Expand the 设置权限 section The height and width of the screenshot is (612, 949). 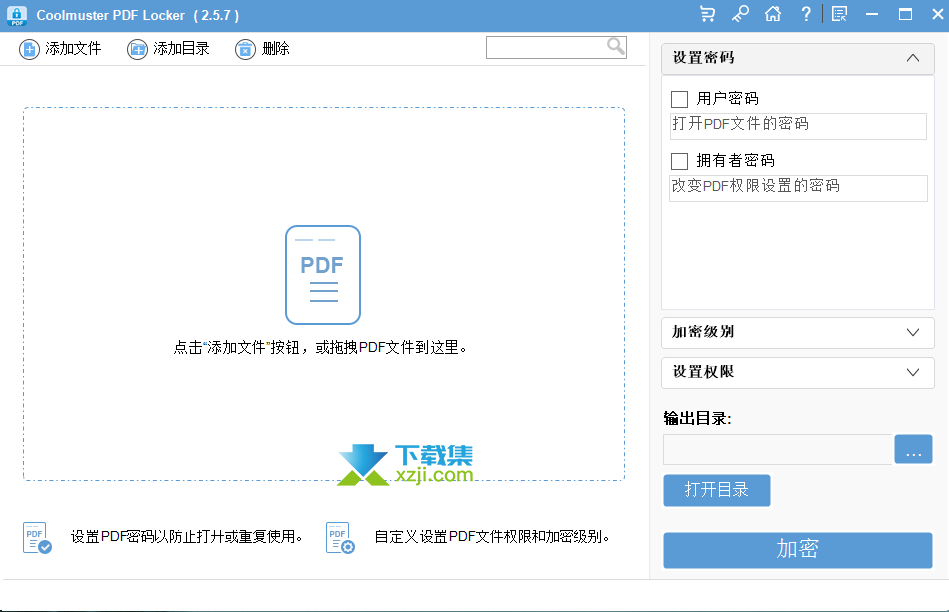[x=798, y=372]
